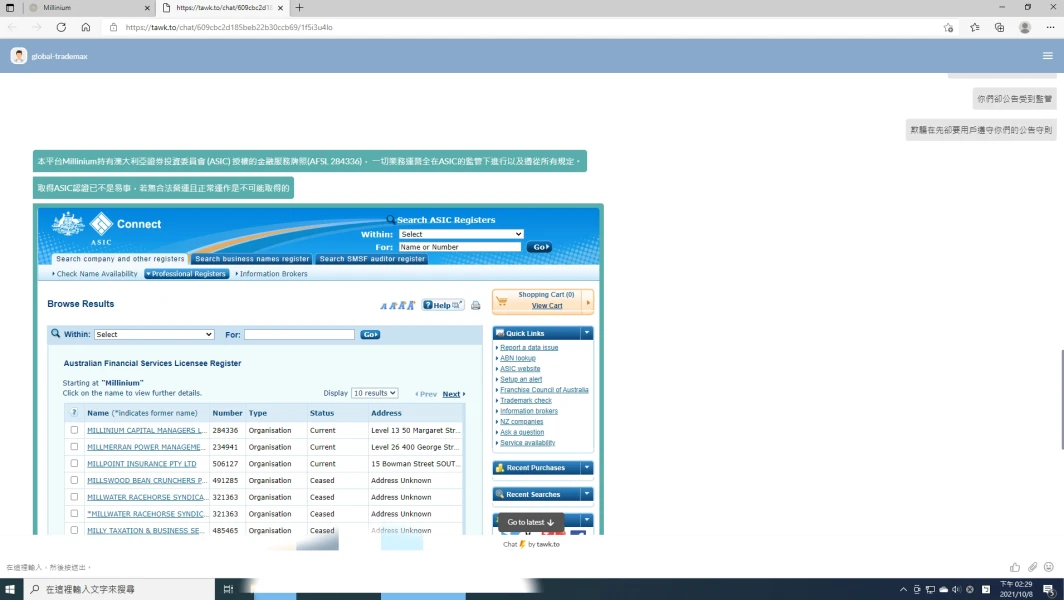Select Information Brokers submenu item
Image resolution: width=1064 pixels, height=600 pixels.
271,274
